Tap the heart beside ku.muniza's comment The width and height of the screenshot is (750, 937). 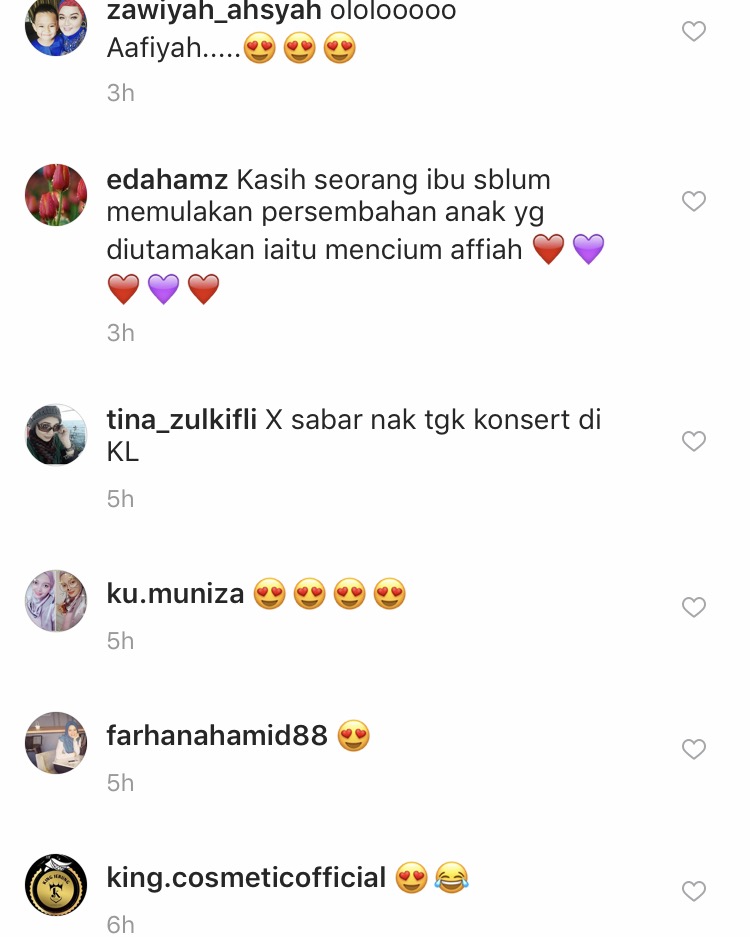click(694, 607)
